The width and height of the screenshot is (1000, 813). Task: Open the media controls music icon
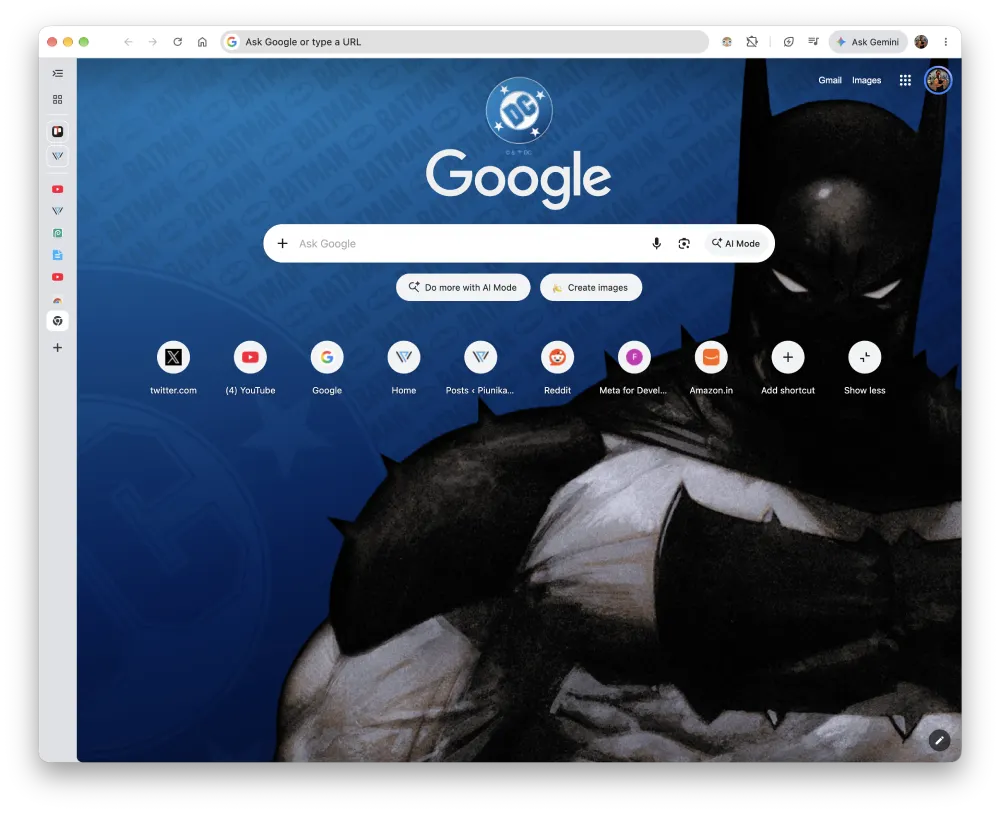[813, 42]
